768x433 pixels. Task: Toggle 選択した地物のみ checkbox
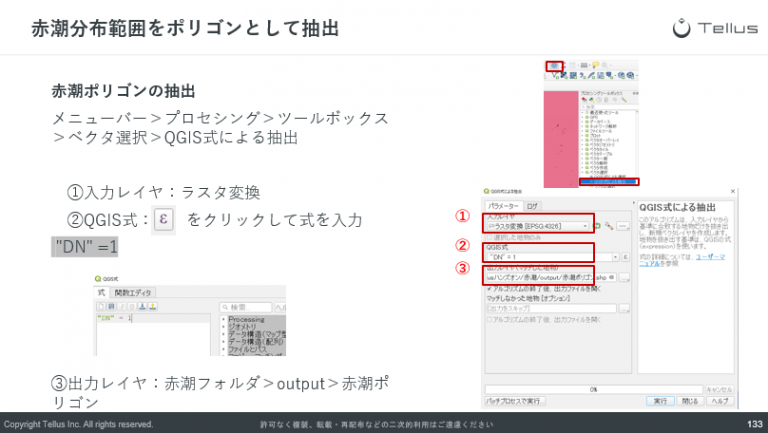490,238
